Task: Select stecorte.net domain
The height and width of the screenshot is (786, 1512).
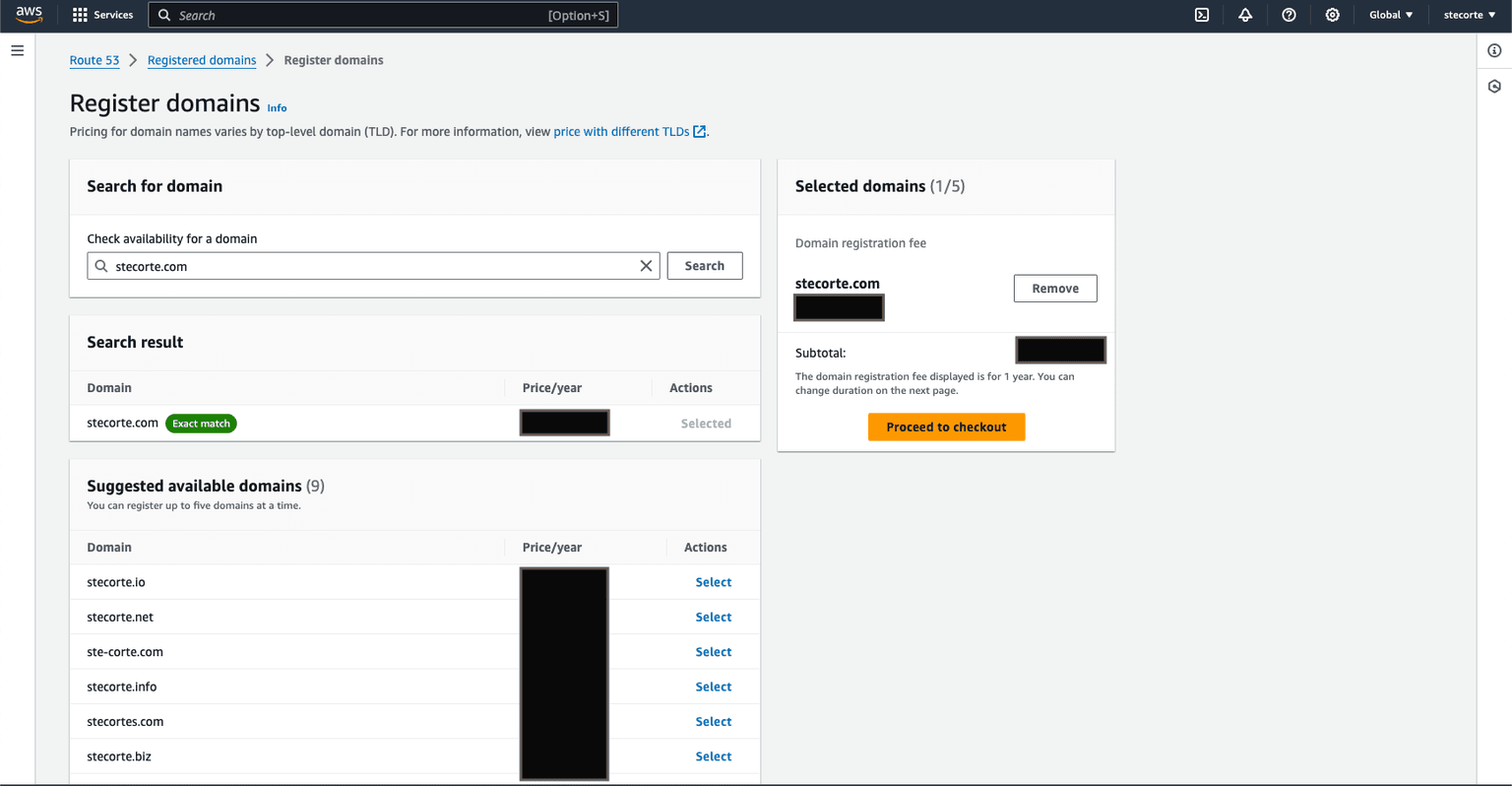Action: pyautogui.click(x=714, y=618)
